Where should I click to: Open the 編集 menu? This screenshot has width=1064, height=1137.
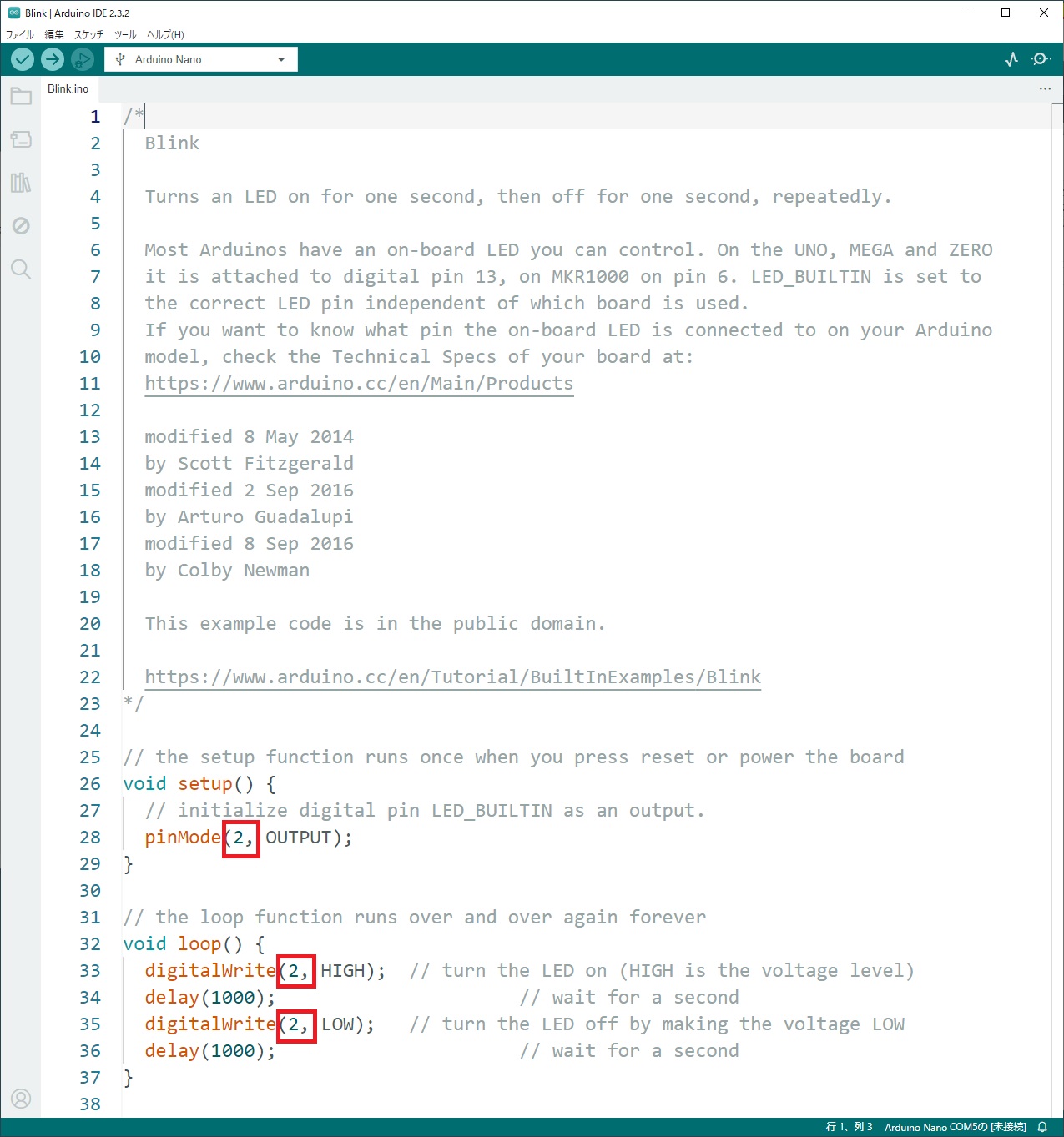click(54, 34)
